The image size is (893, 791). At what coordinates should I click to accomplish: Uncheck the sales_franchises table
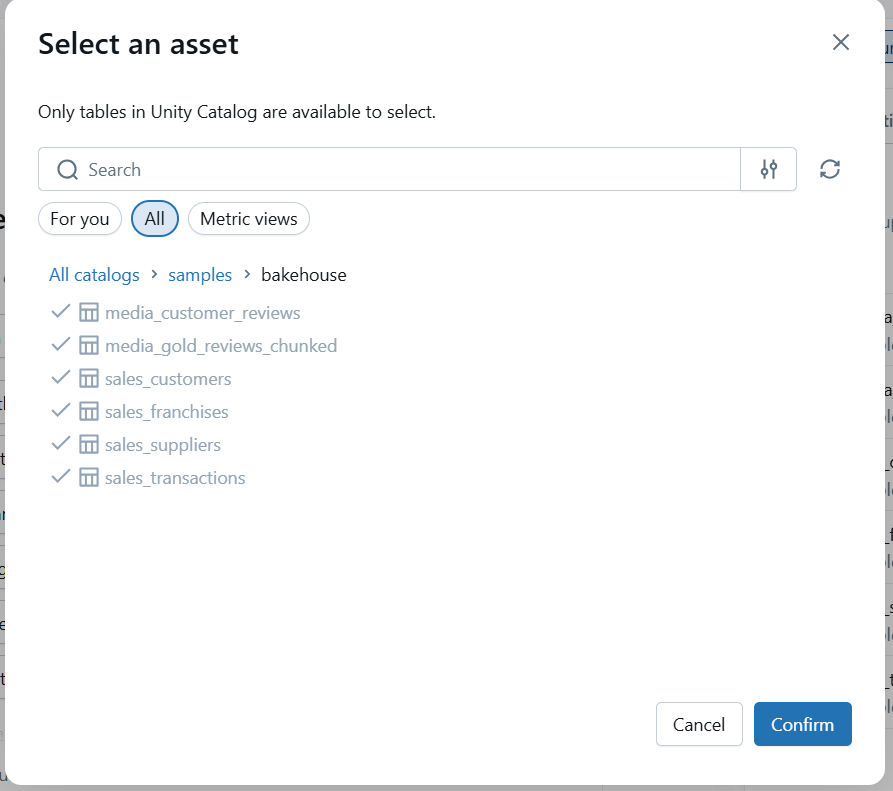click(x=61, y=411)
